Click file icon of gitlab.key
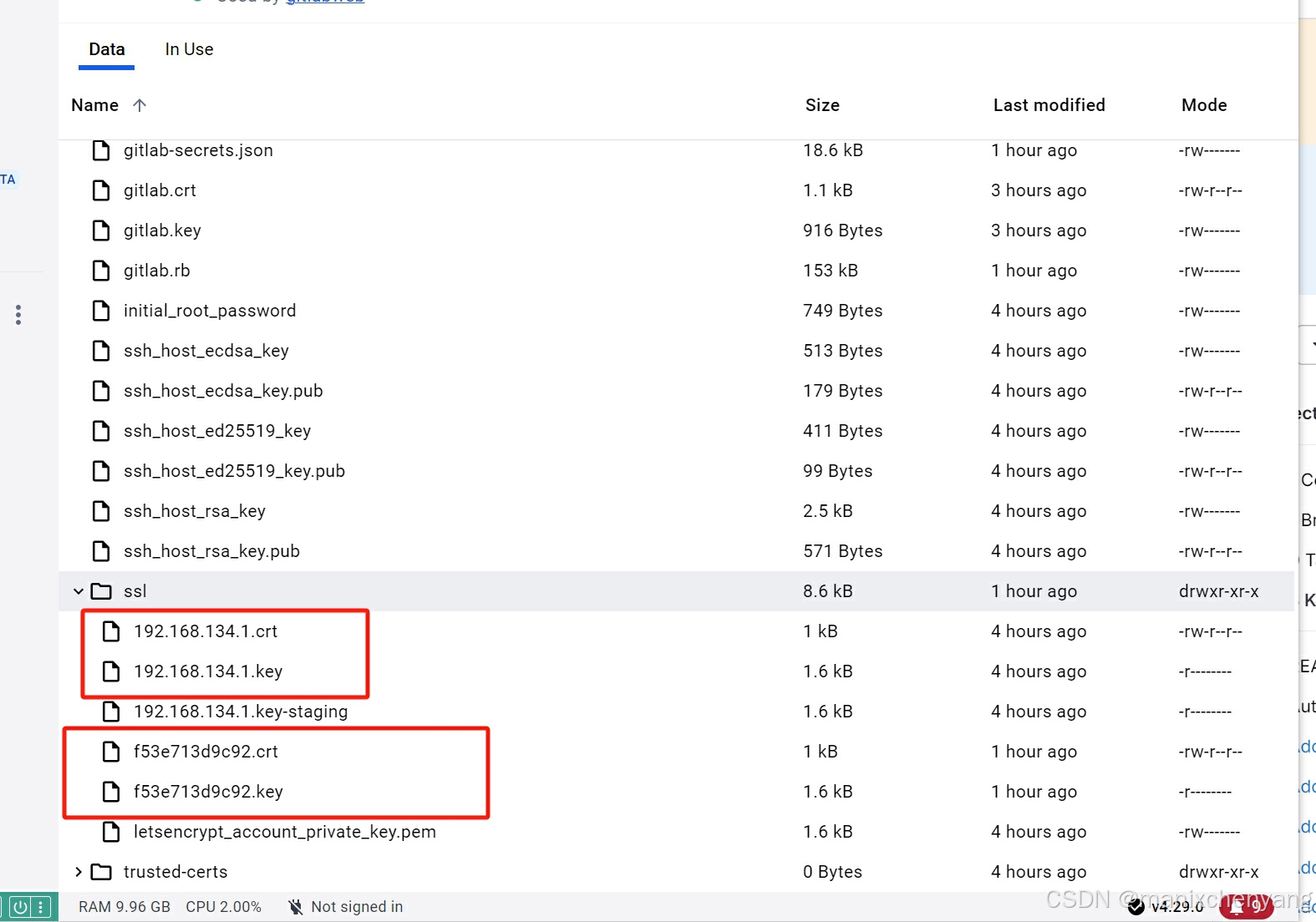The height and width of the screenshot is (922, 1316). coord(101,230)
